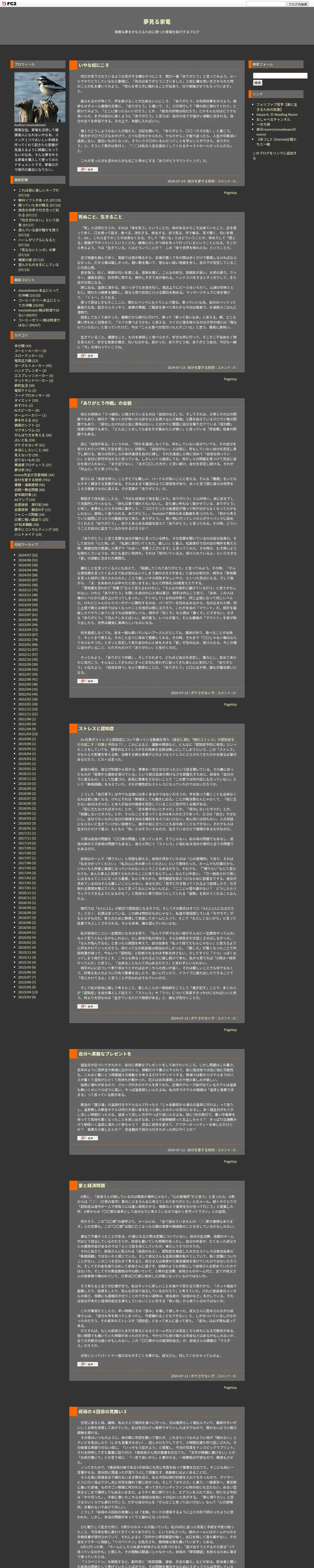Open category ダイエット (19)

coord(26,401)
